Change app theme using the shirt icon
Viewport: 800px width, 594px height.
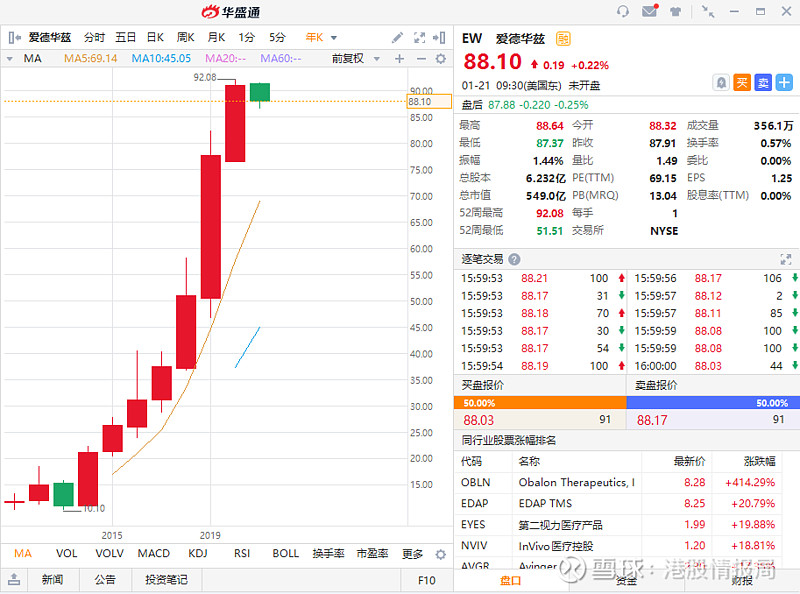coord(677,11)
